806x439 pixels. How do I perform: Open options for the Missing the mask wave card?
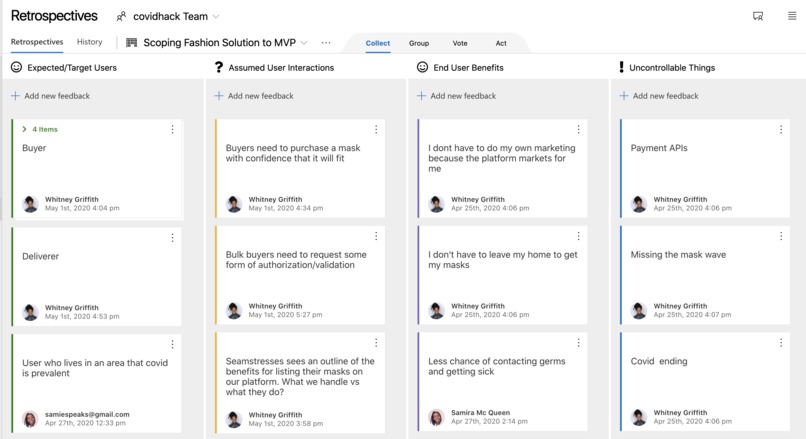click(781, 236)
